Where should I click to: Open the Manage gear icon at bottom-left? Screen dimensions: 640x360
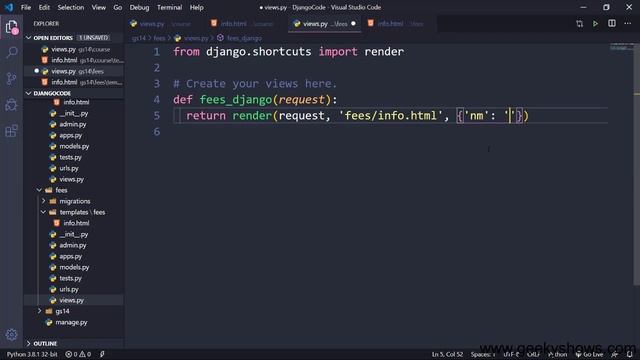pyautogui.click(x=11, y=335)
